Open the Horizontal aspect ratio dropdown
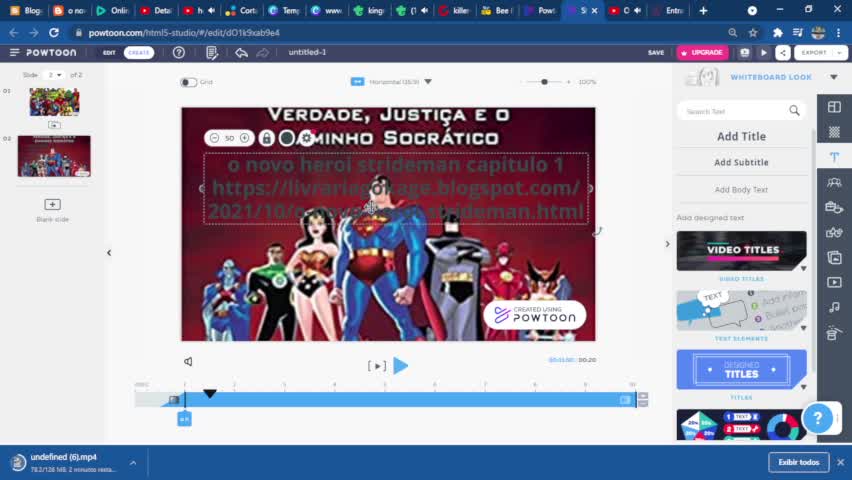The width and height of the screenshot is (852, 480). [428, 82]
